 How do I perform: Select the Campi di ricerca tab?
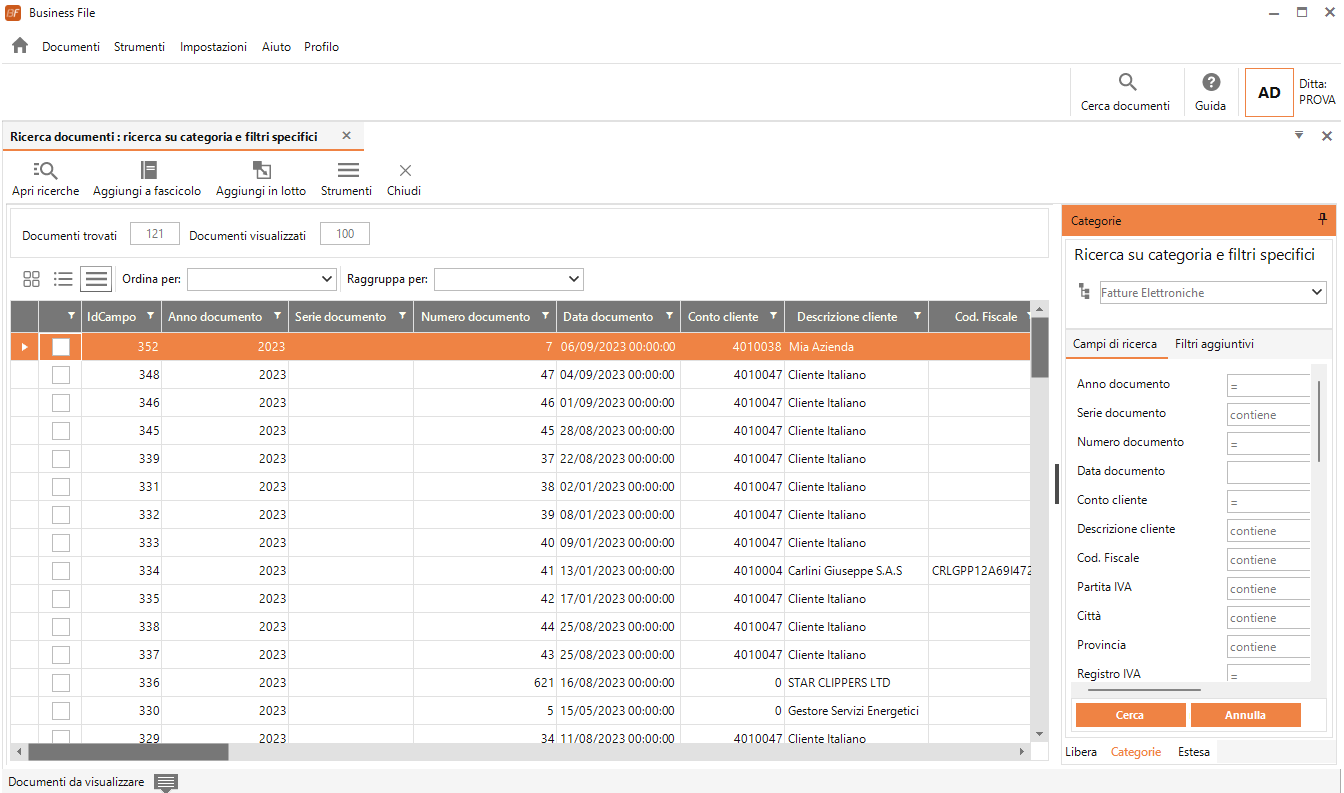point(1115,344)
